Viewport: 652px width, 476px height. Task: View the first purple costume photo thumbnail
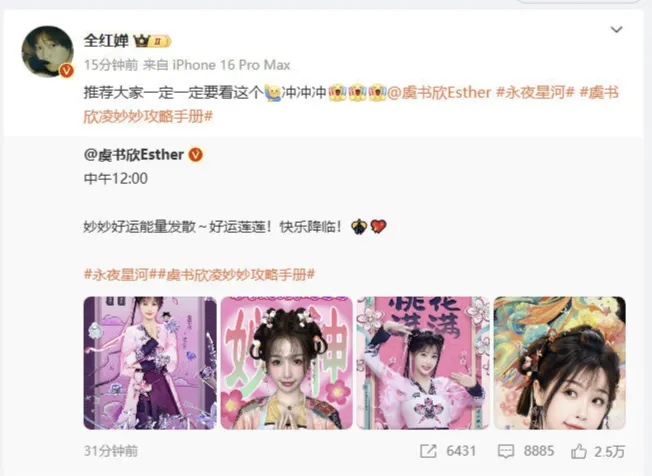coord(150,363)
